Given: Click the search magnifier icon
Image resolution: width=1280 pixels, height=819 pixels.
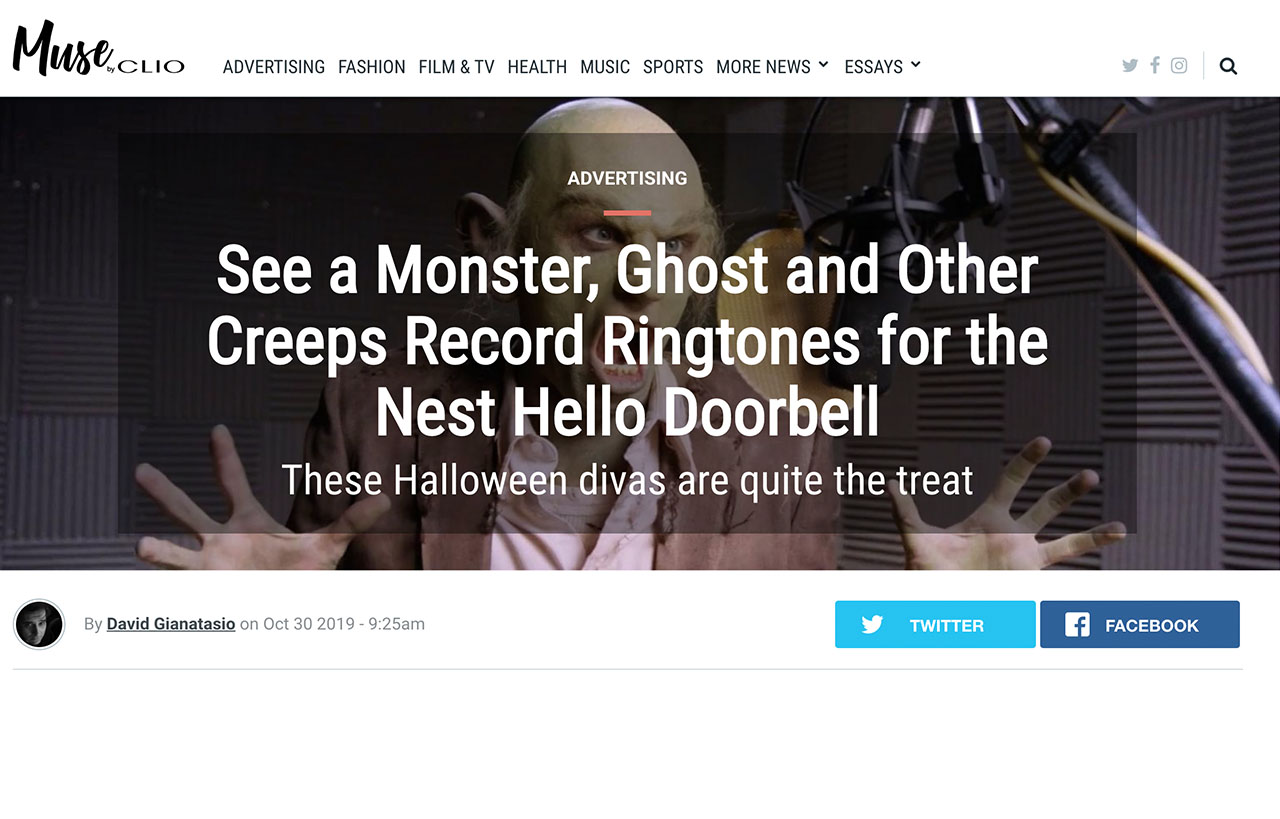Looking at the screenshot, I should click(x=1229, y=67).
